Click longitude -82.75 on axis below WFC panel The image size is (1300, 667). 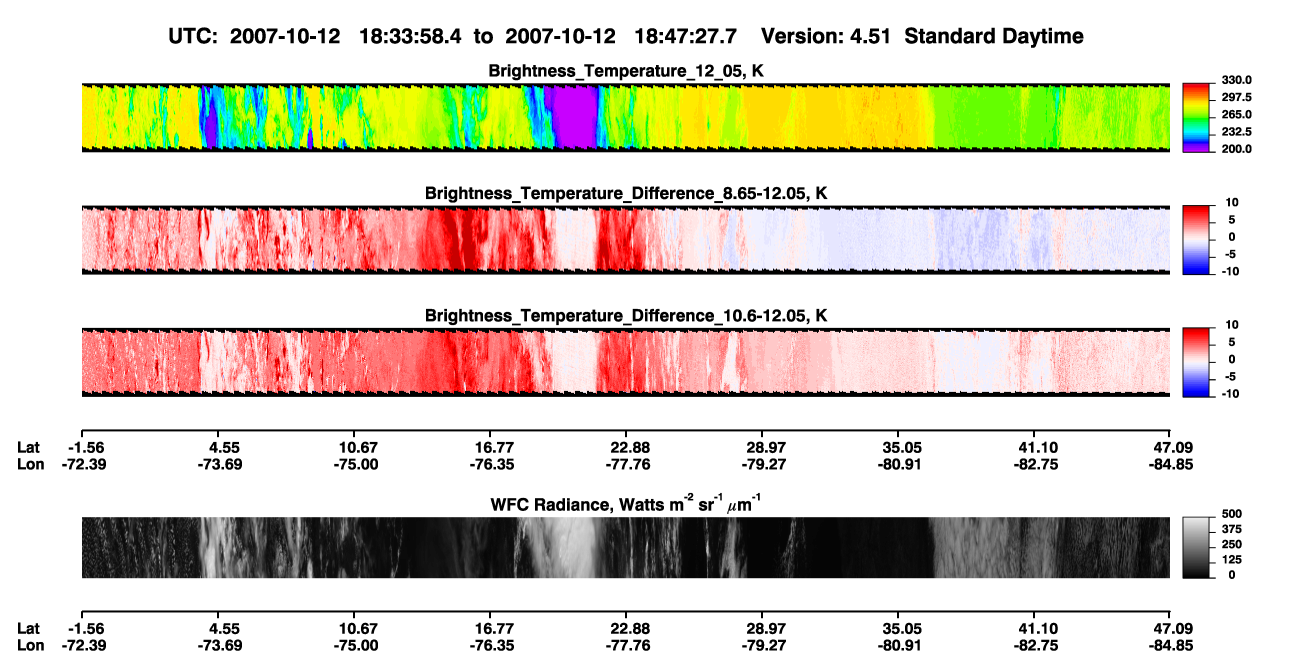[x=1037, y=645]
